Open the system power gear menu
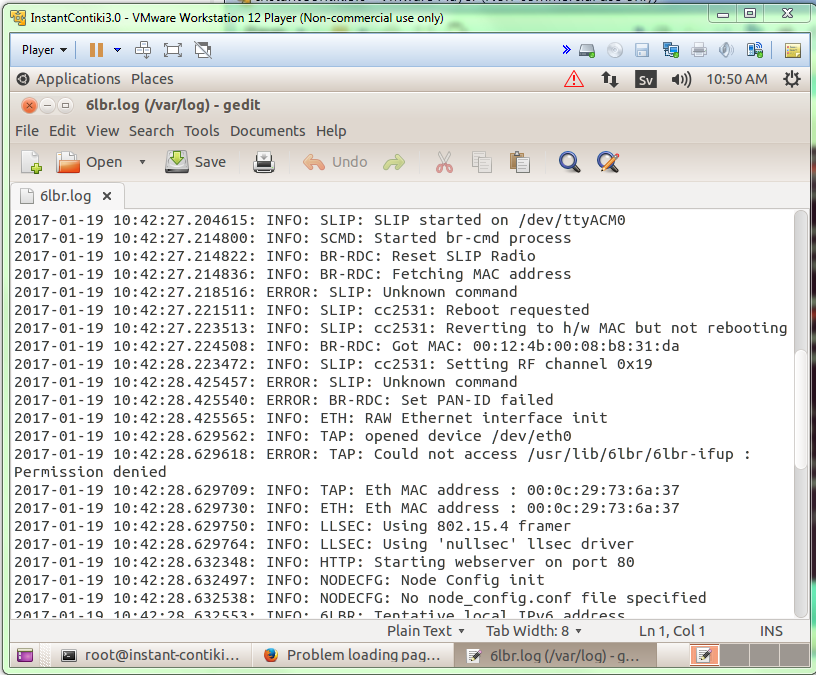 pos(792,79)
